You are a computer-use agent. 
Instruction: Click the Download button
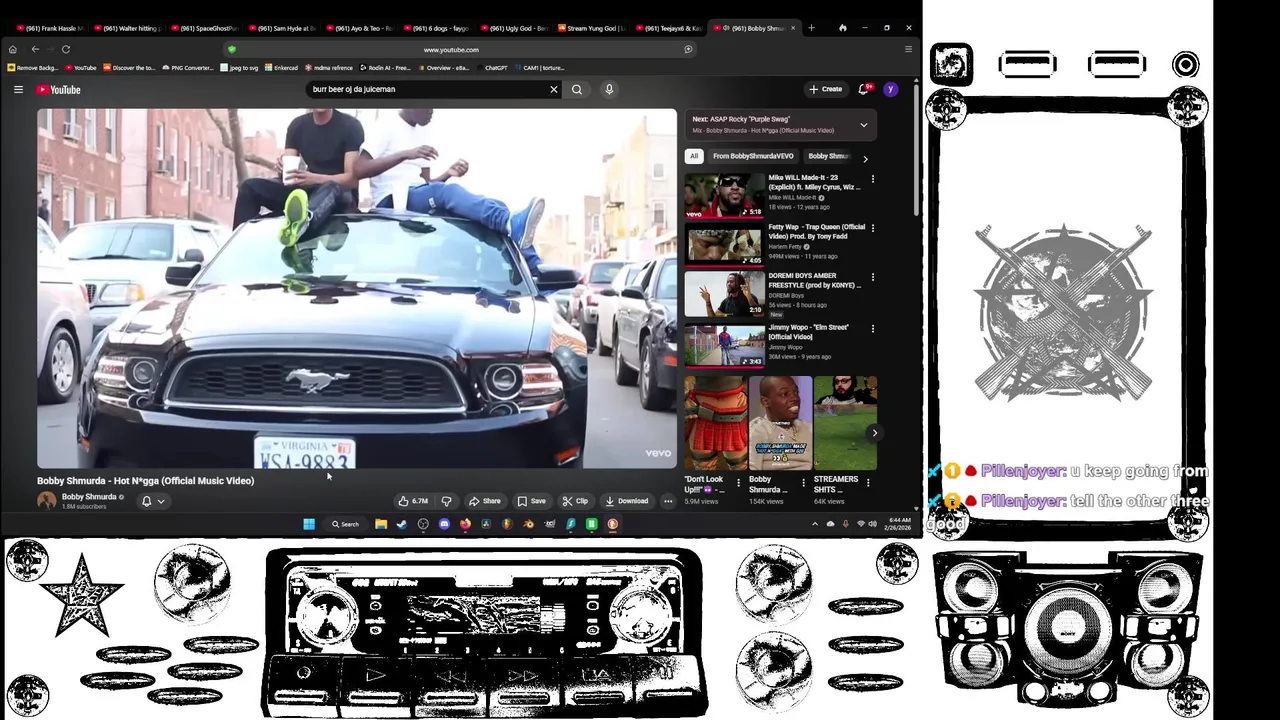click(627, 501)
